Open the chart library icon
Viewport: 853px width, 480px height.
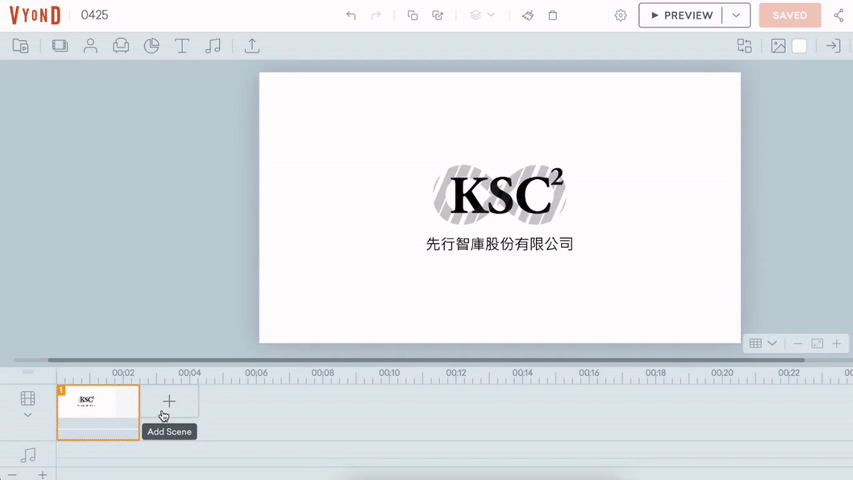click(151, 46)
